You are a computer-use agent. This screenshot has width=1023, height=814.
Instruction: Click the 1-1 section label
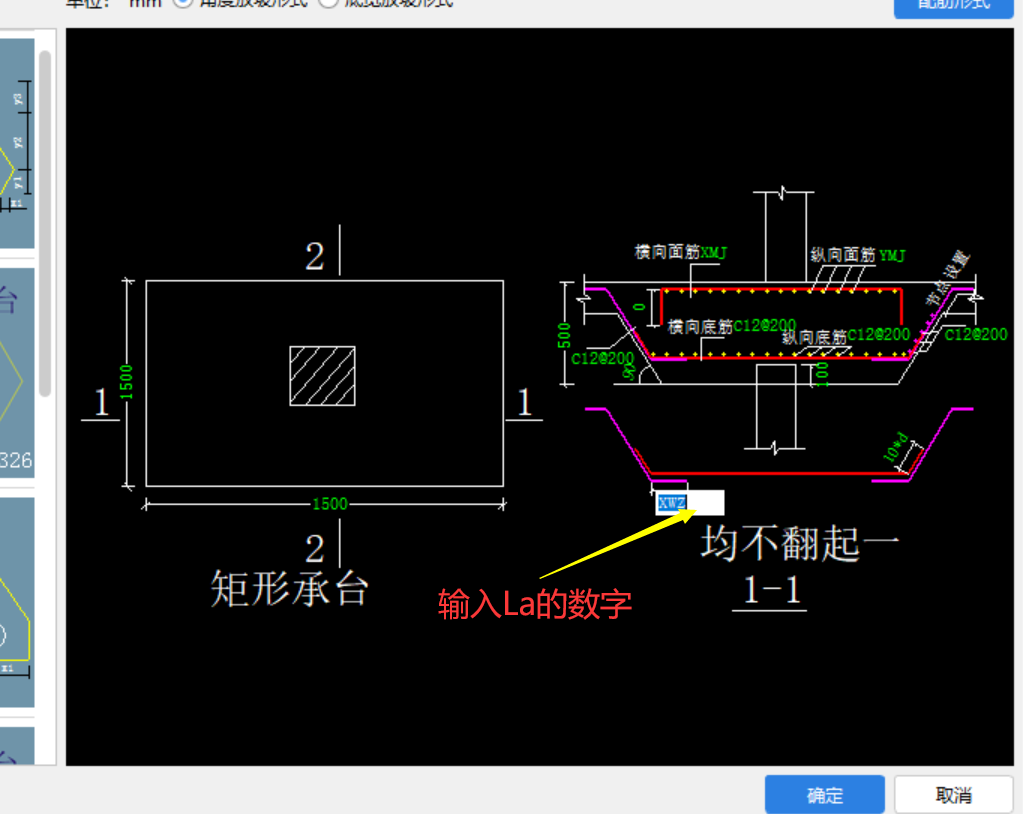[771, 590]
